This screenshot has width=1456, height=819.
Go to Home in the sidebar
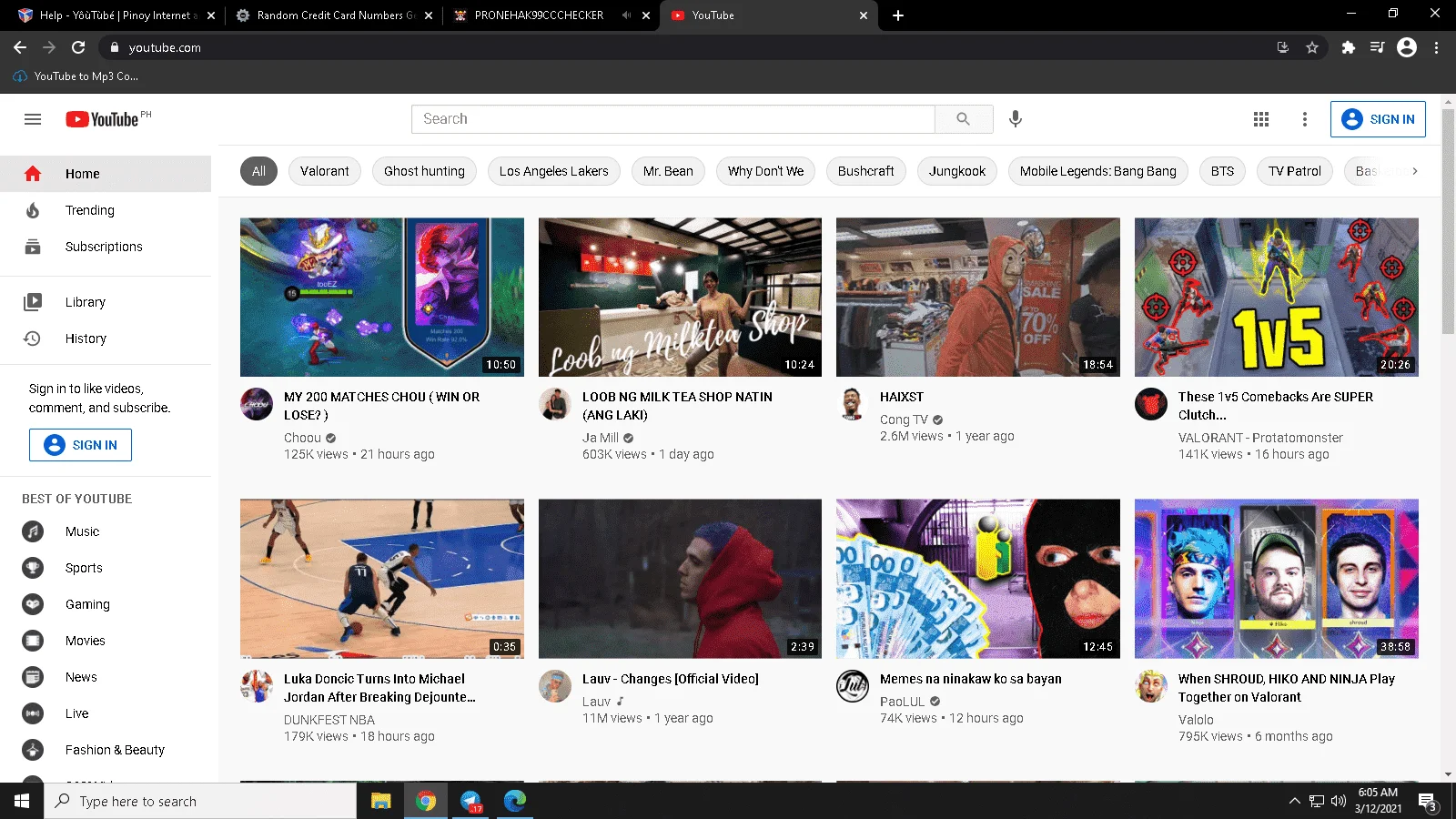(106, 174)
